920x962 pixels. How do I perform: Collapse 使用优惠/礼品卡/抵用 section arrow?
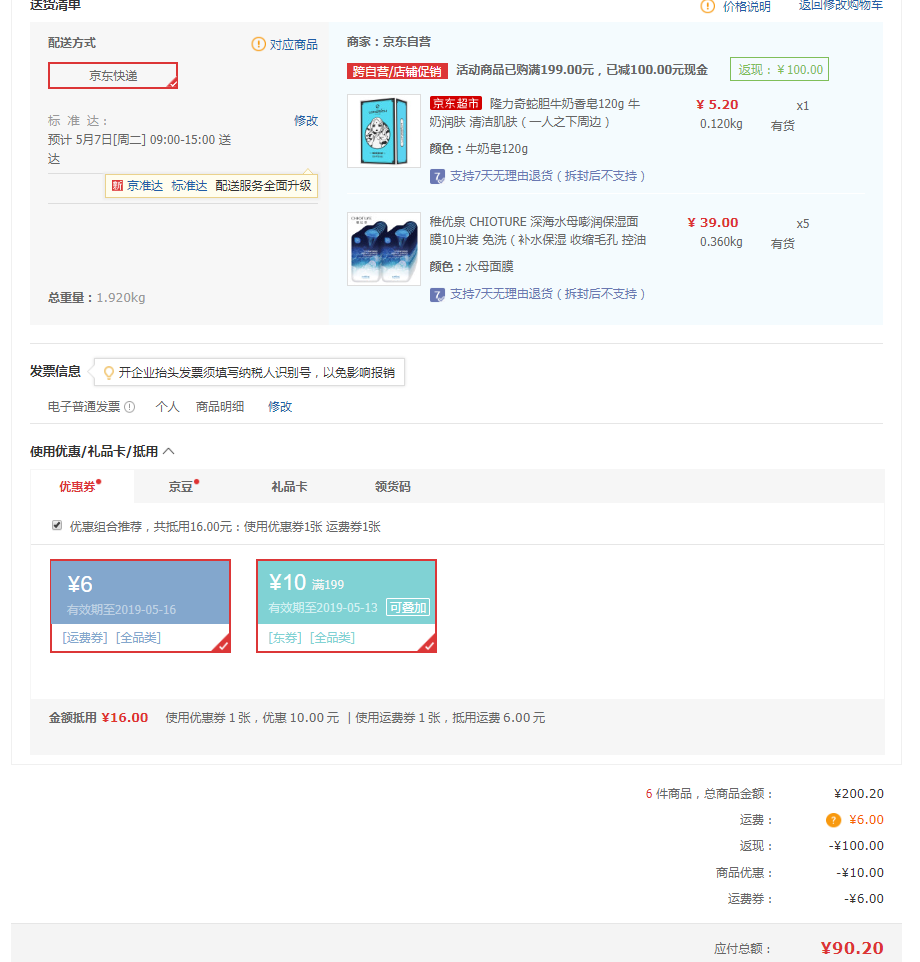pos(169,452)
